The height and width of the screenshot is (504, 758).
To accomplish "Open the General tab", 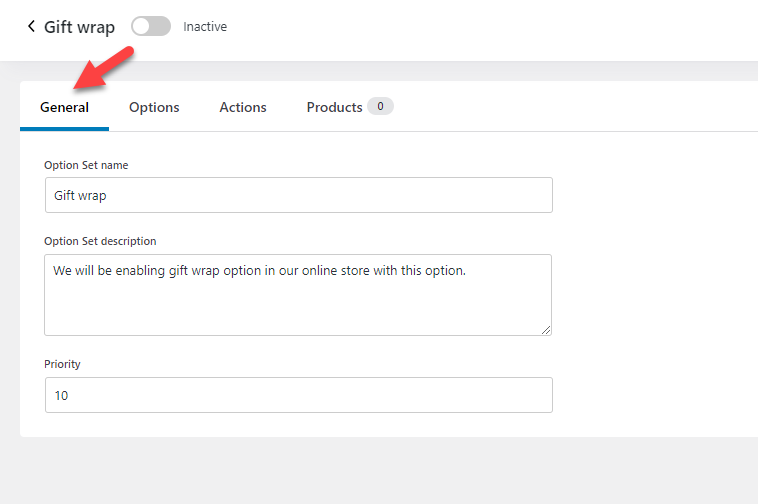I will pos(64,107).
